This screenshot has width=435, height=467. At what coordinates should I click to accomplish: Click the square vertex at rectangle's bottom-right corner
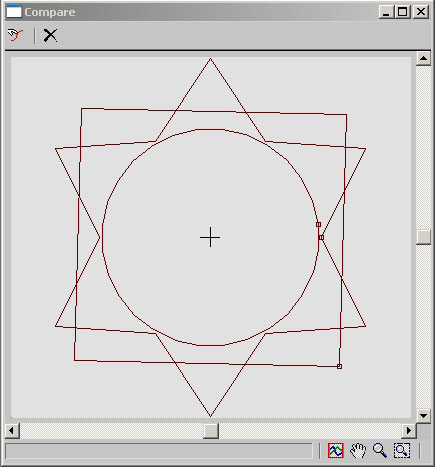[339, 366]
